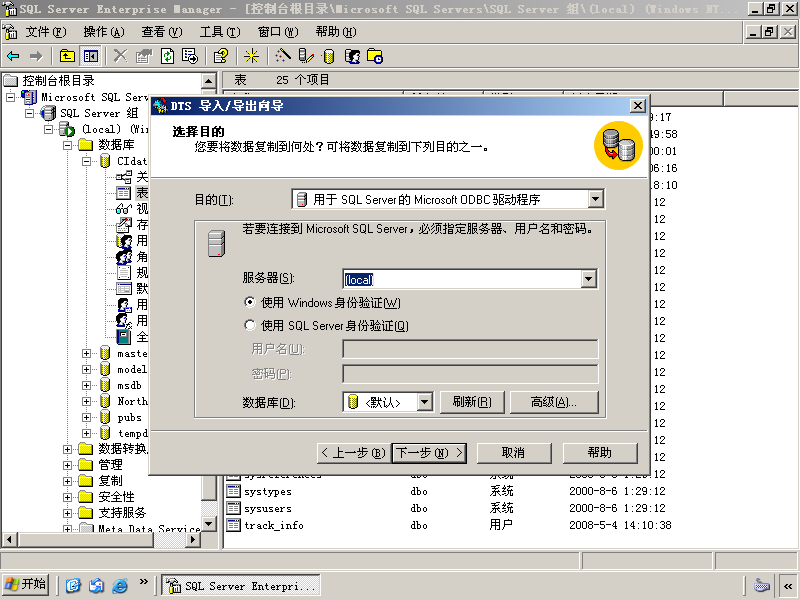Open the 数据库 database dropdown

[424, 402]
